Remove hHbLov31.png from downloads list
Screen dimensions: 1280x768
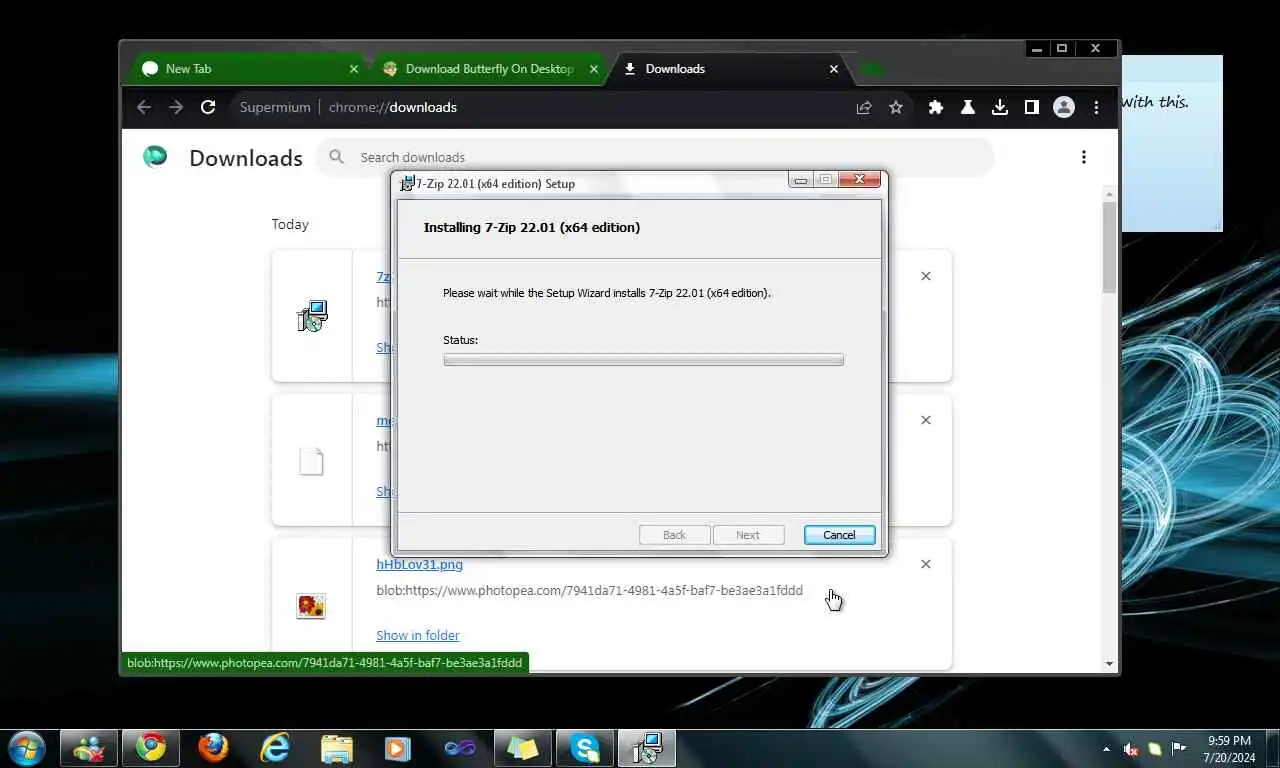click(926, 564)
